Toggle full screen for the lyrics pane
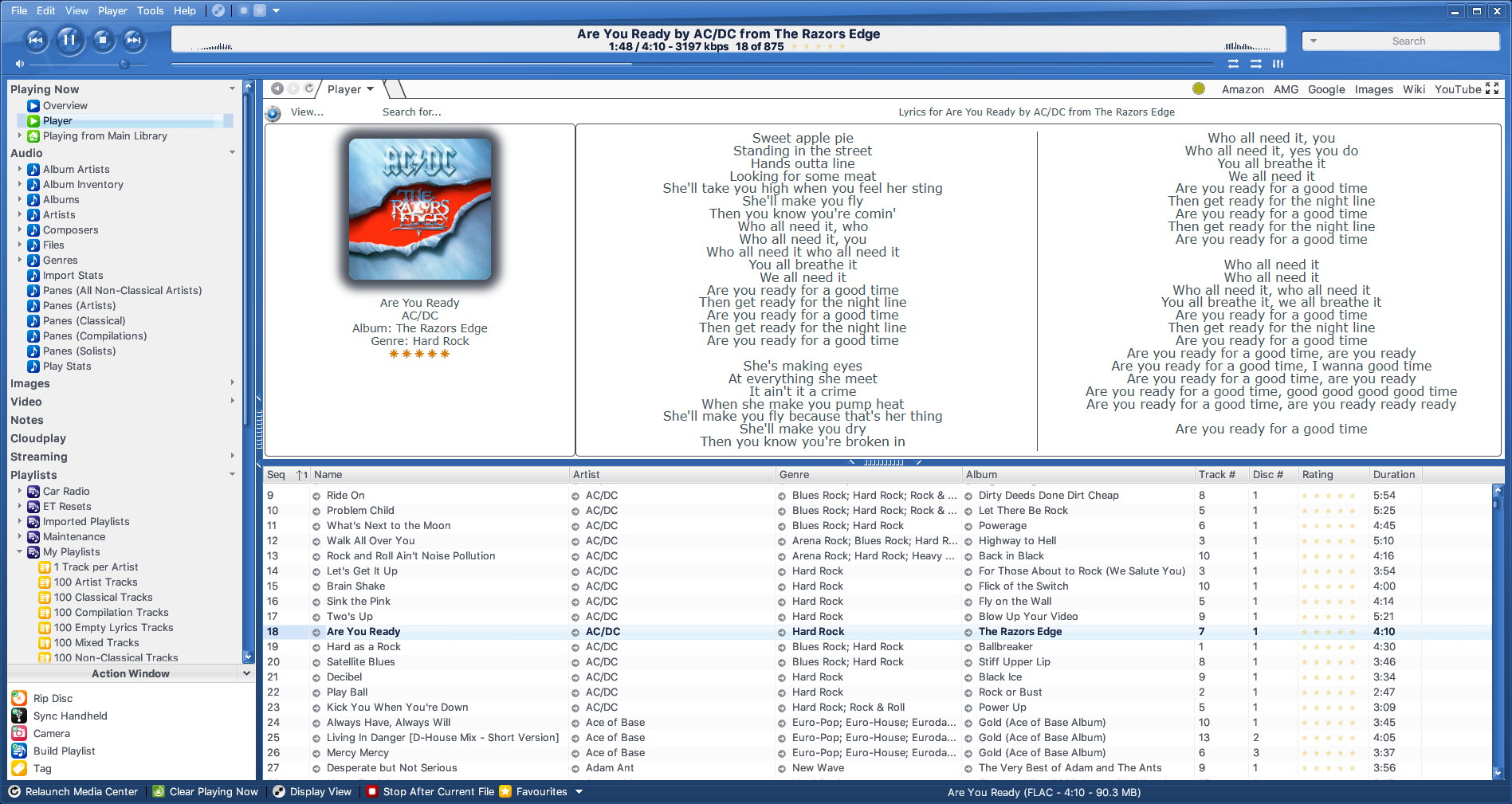Screen dimensions: 1512x804 click(x=1492, y=88)
